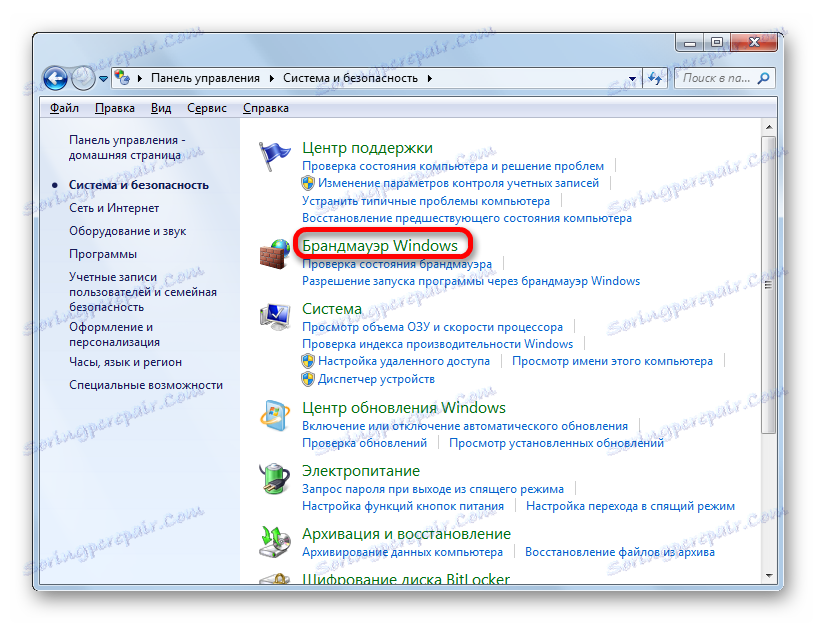Click shield icon beside Настройка удаленного доступа
The image size is (817, 624).
[308, 361]
